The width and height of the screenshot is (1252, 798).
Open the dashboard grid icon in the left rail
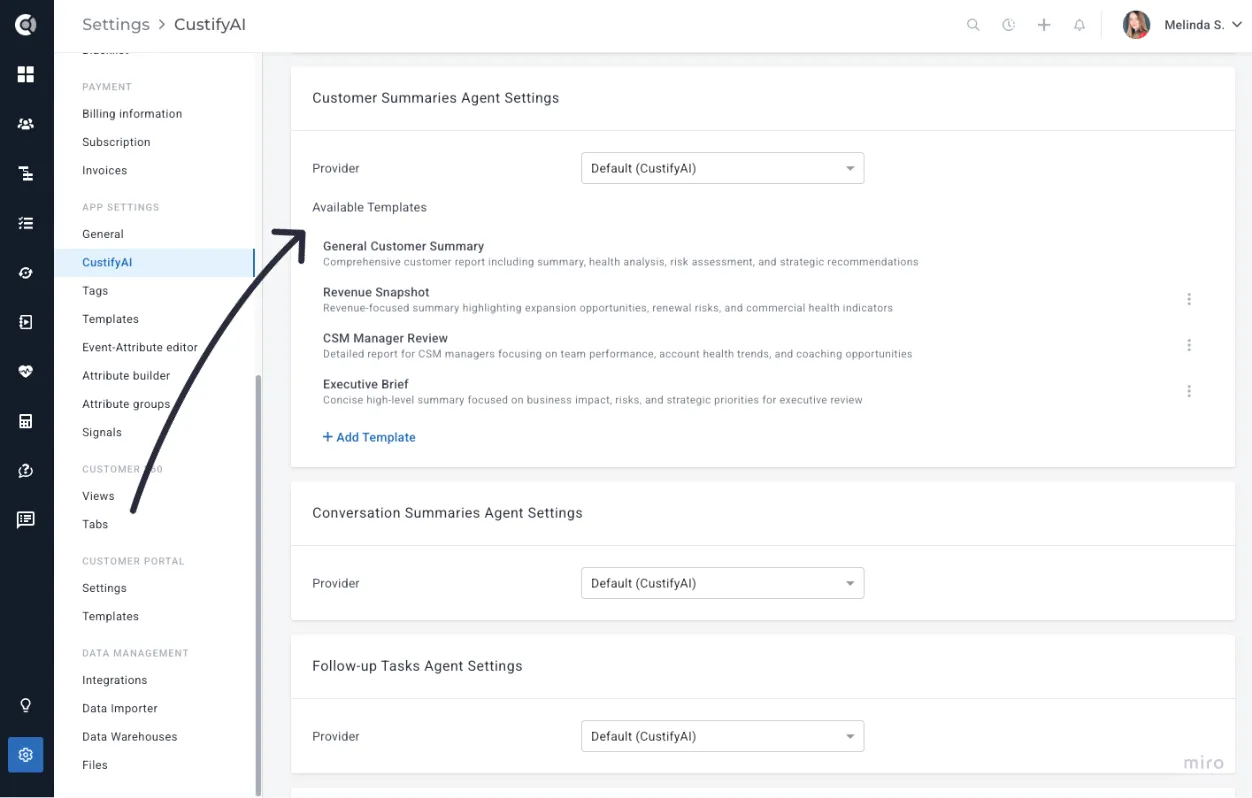[x=26, y=74]
